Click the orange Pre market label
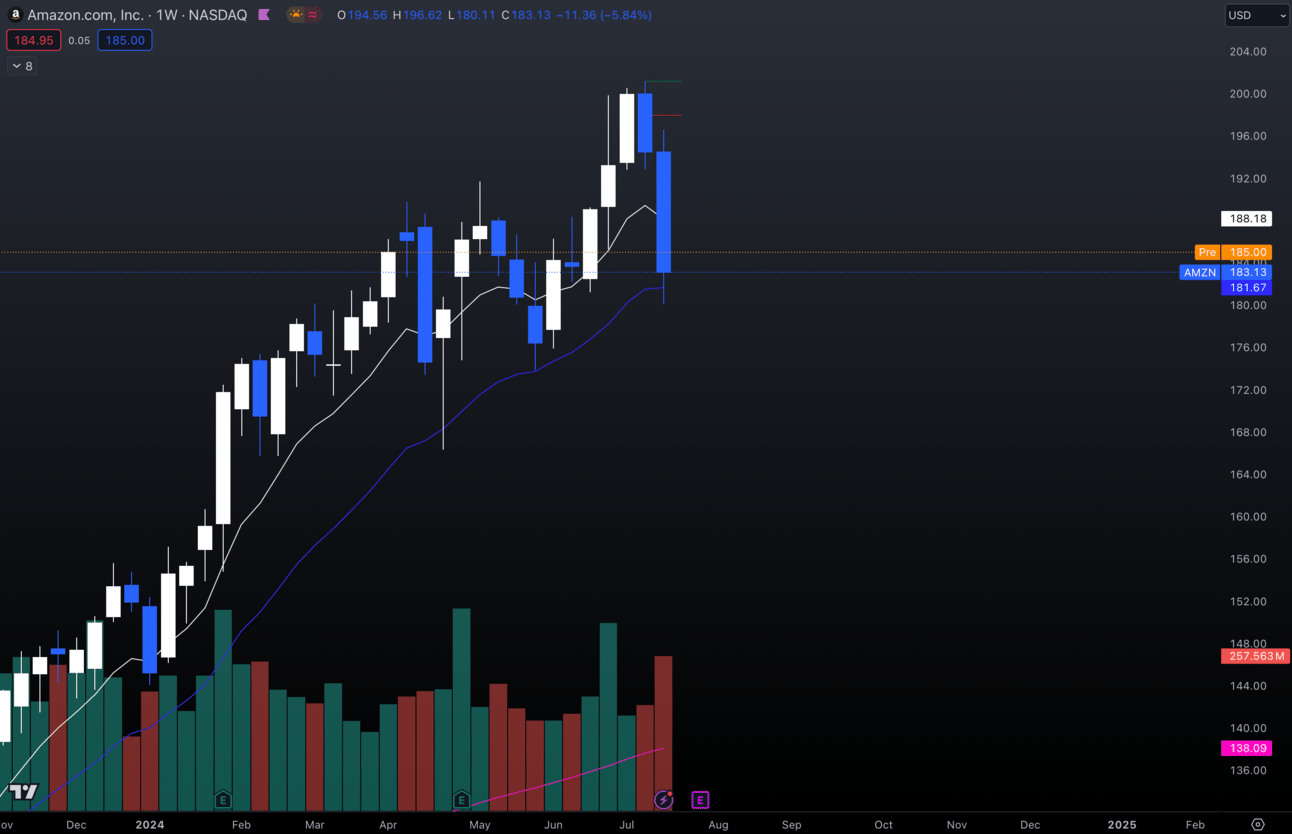The image size is (1292, 834). tap(1208, 252)
